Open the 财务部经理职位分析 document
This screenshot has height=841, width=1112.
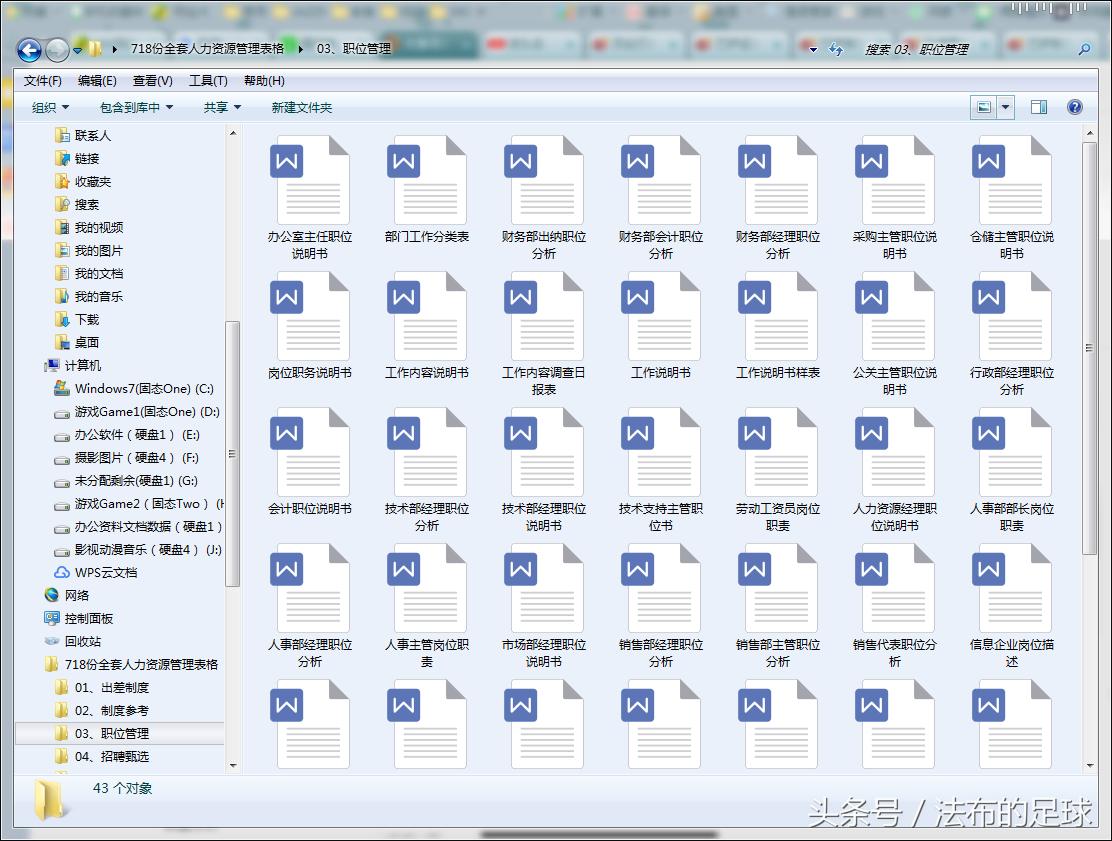pos(777,182)
